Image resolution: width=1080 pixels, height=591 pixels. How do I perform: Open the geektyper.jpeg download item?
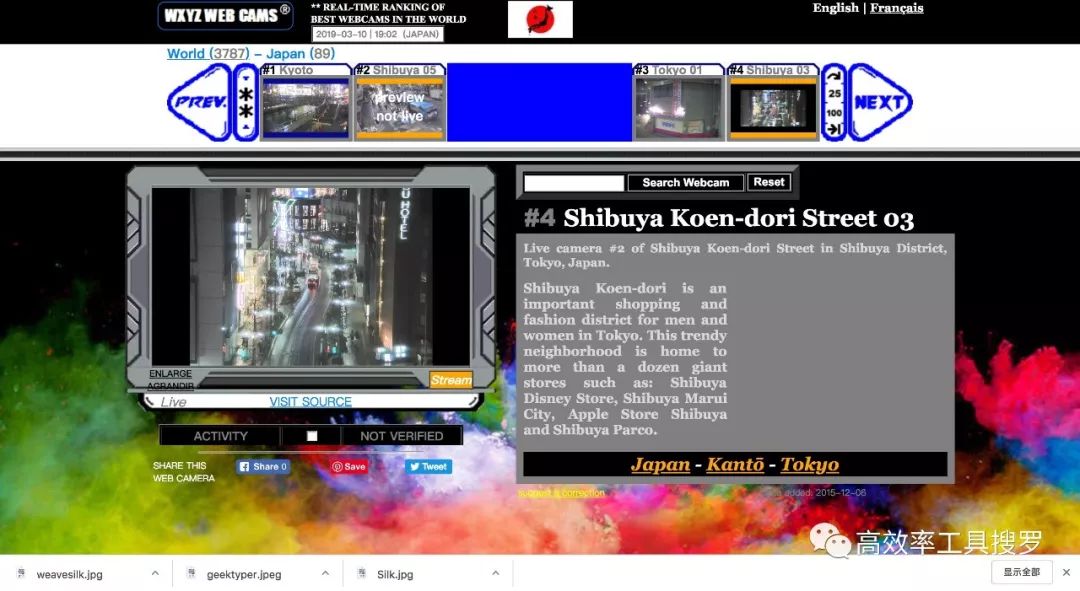244,574
